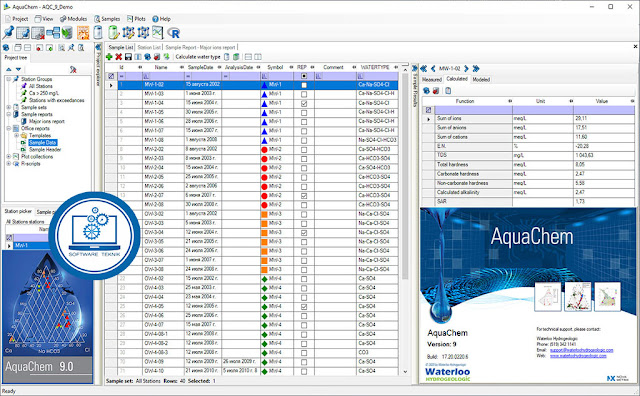Select Ca > 250 mg/L station group
Image resolution: width=640 pixels, height=396 pixels.
click(44, 93)
